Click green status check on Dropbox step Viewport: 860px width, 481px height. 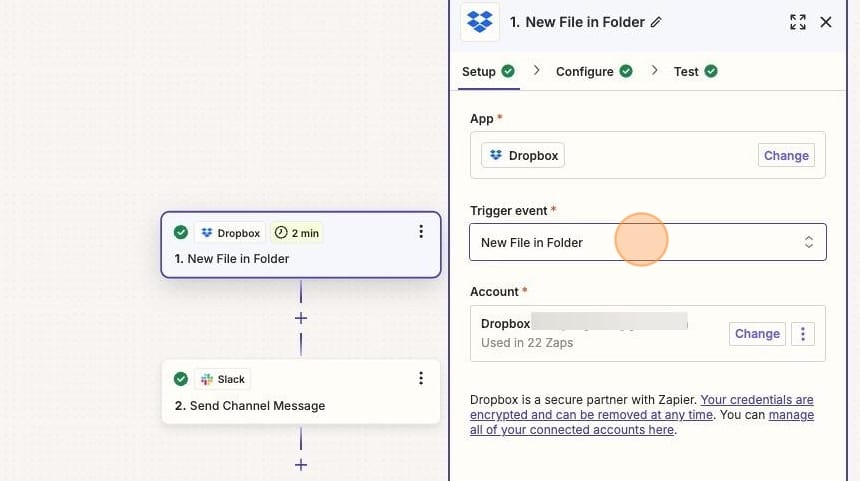tap(180, 233)
